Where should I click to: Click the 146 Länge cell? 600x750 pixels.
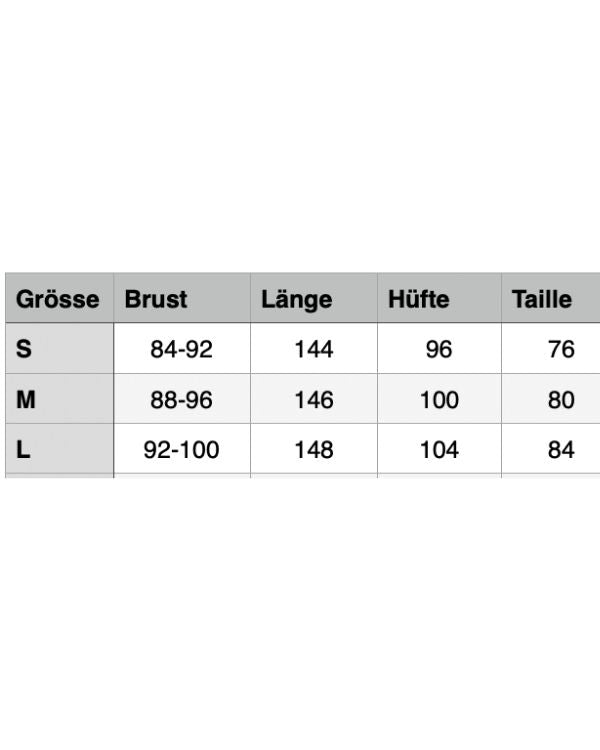pyautogui.click(x=314, y=400)
